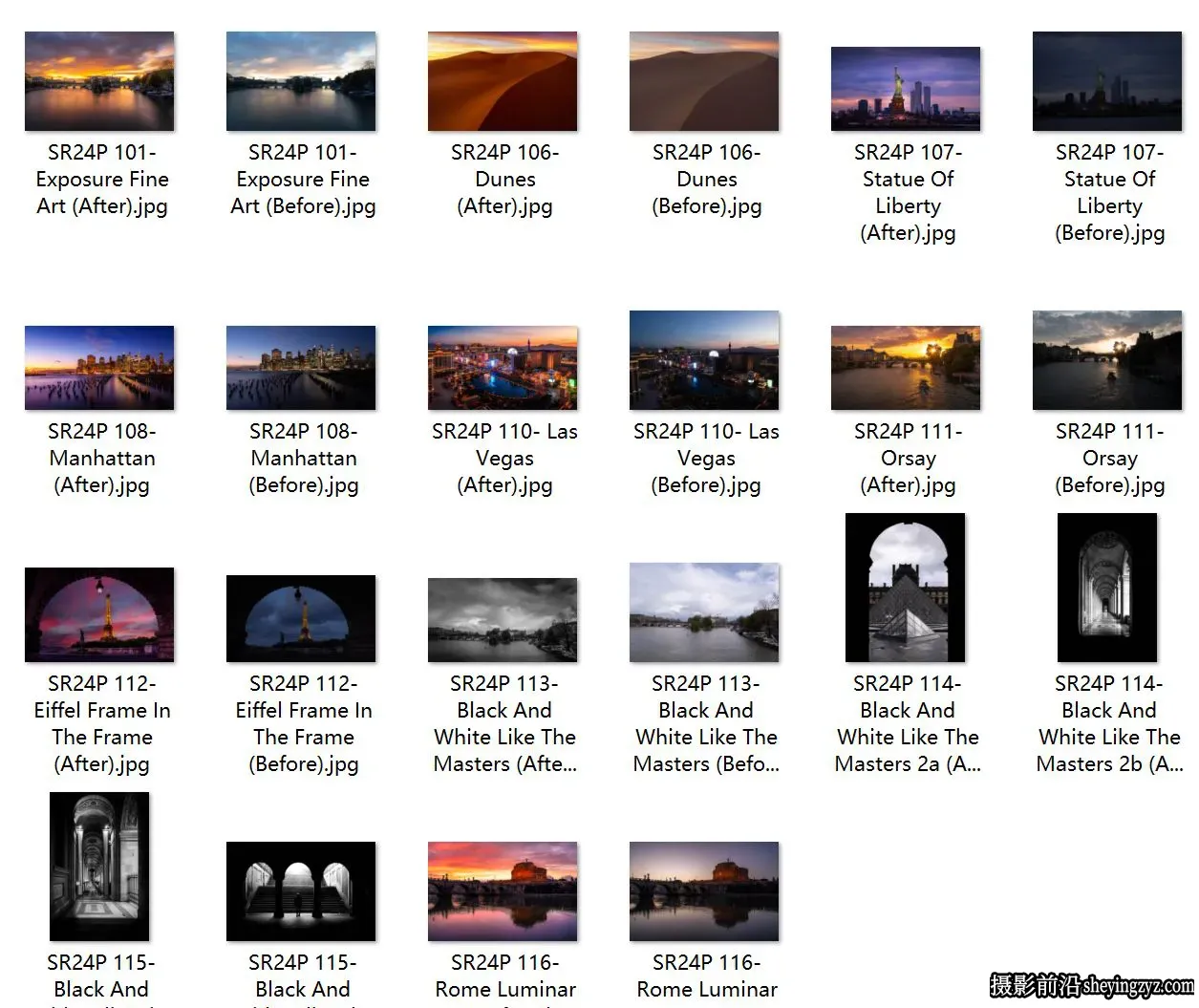The width and height of the screenshot is (1199, 1008).
Task: Click the Dunes (After) orange dune thumbnail
Action: tap(503, 81)
